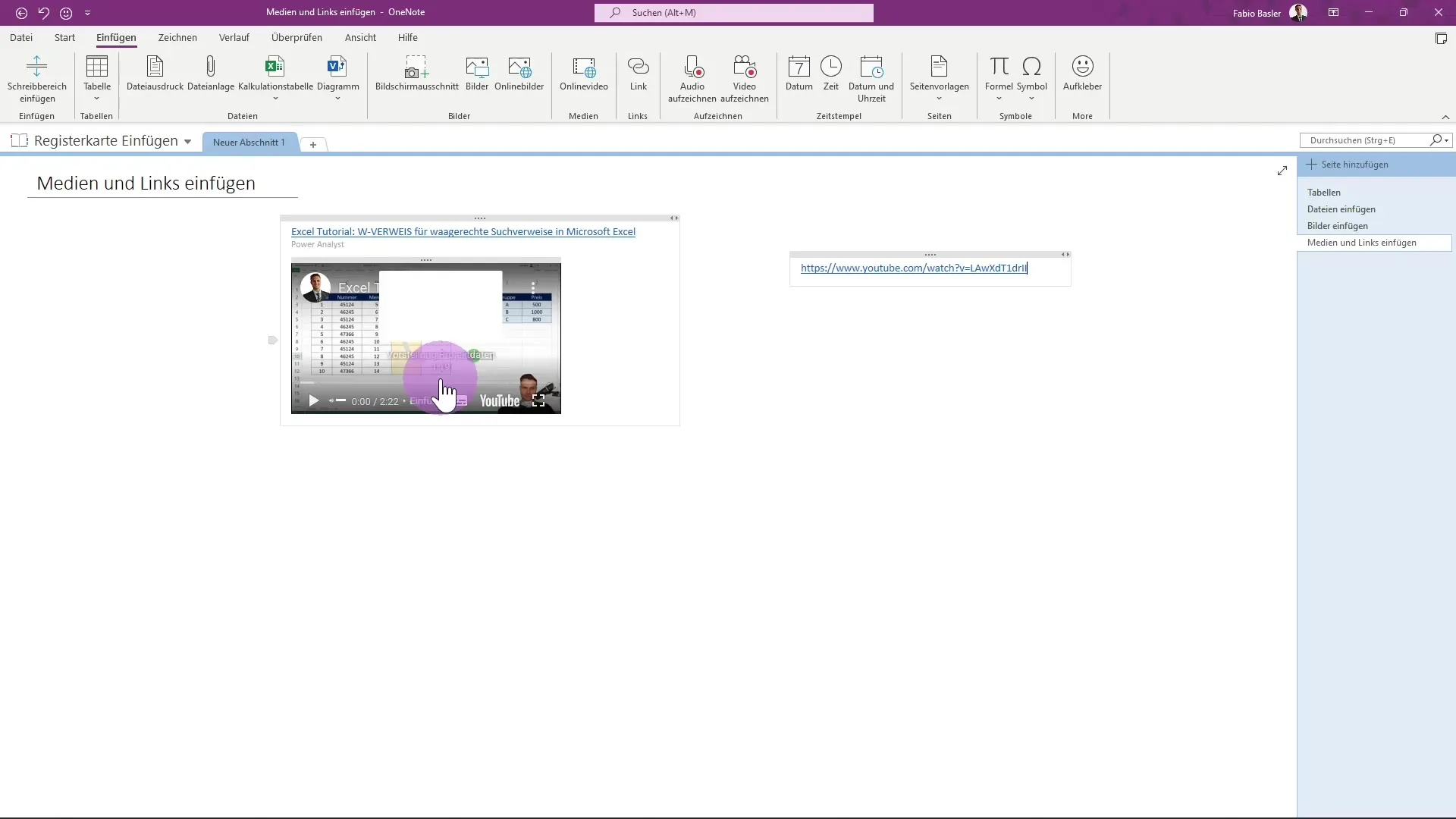This screenshot has height=819, width=1456.
Task: Switch to the Zeichnen tab
Action: [177, 37]
